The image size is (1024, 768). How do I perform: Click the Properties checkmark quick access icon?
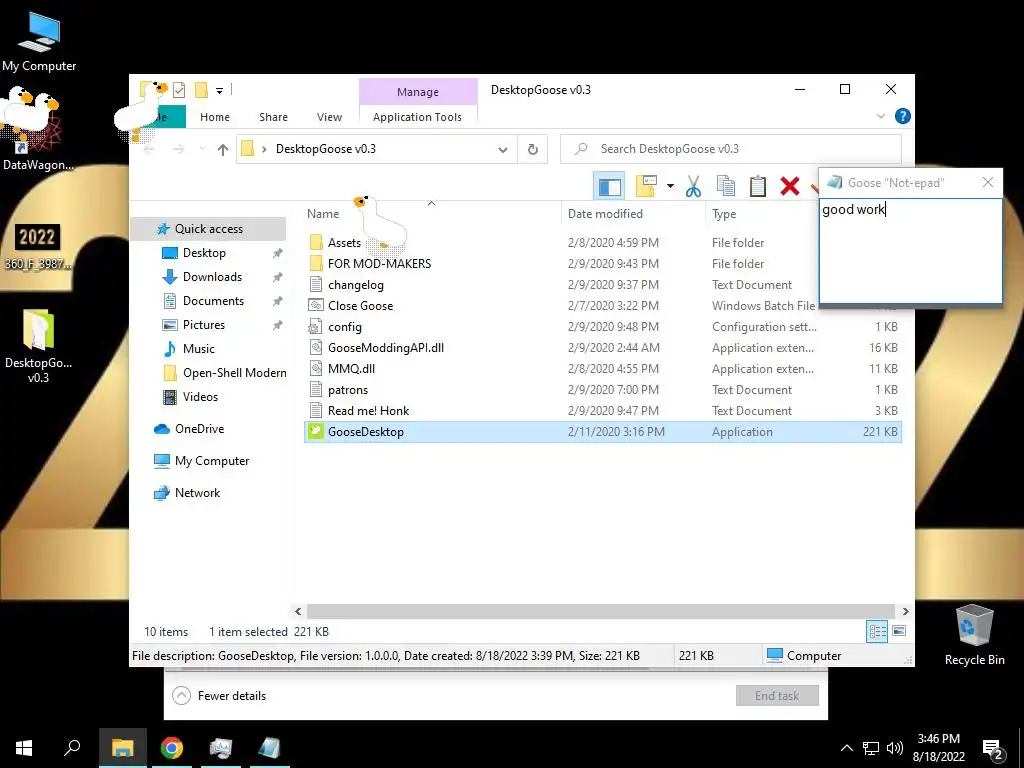(x=179, y=89)
